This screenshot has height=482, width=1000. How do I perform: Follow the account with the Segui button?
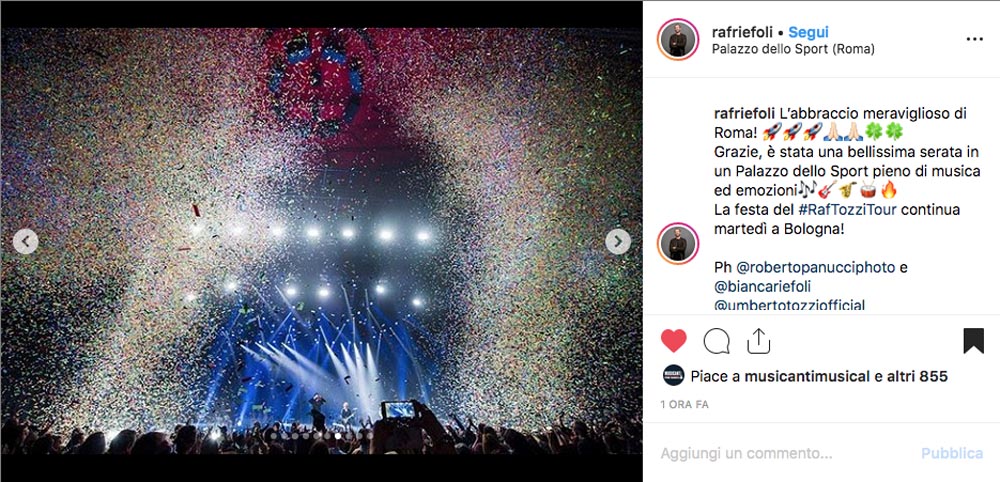808,32
